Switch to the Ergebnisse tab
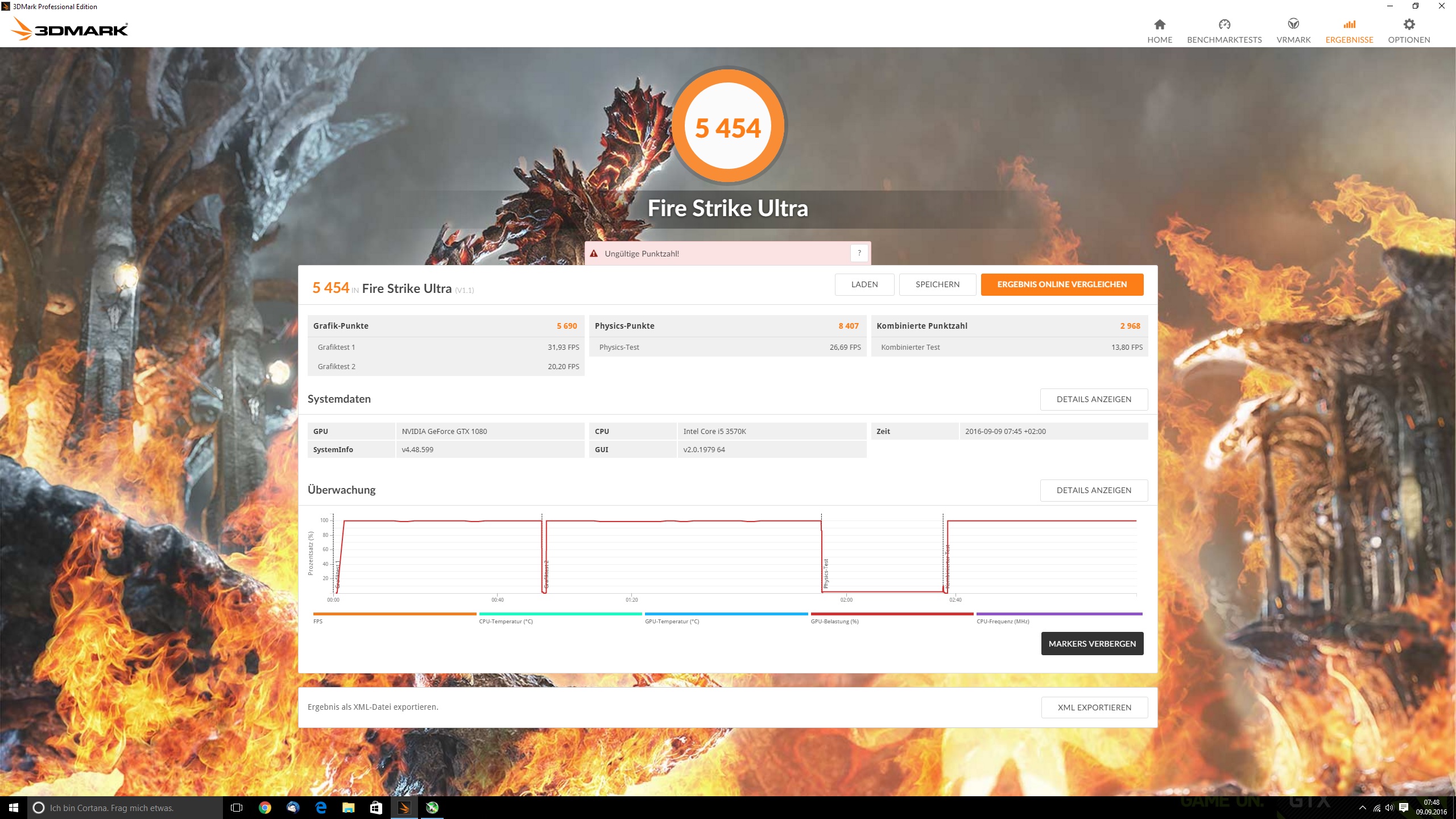The height and width of the screenshot is (819, 1456). [x=1349, y=31]
